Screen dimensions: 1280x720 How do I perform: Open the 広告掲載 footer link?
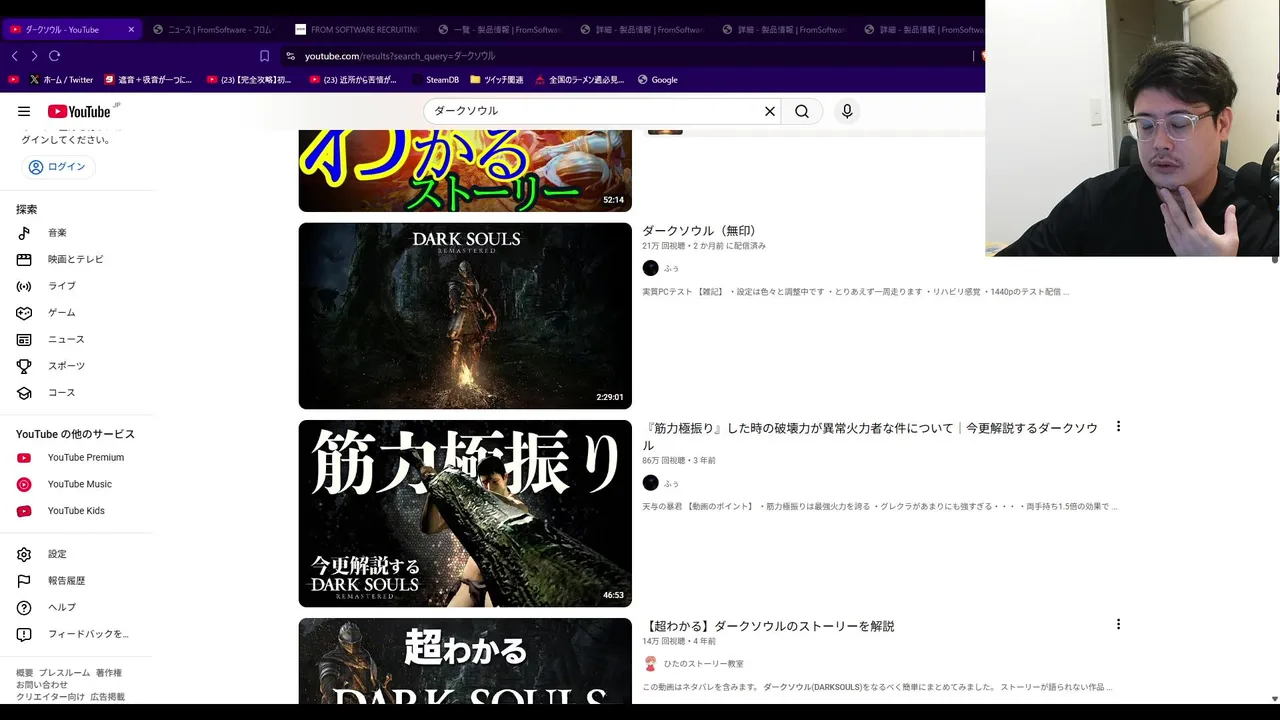pos(107,697)
